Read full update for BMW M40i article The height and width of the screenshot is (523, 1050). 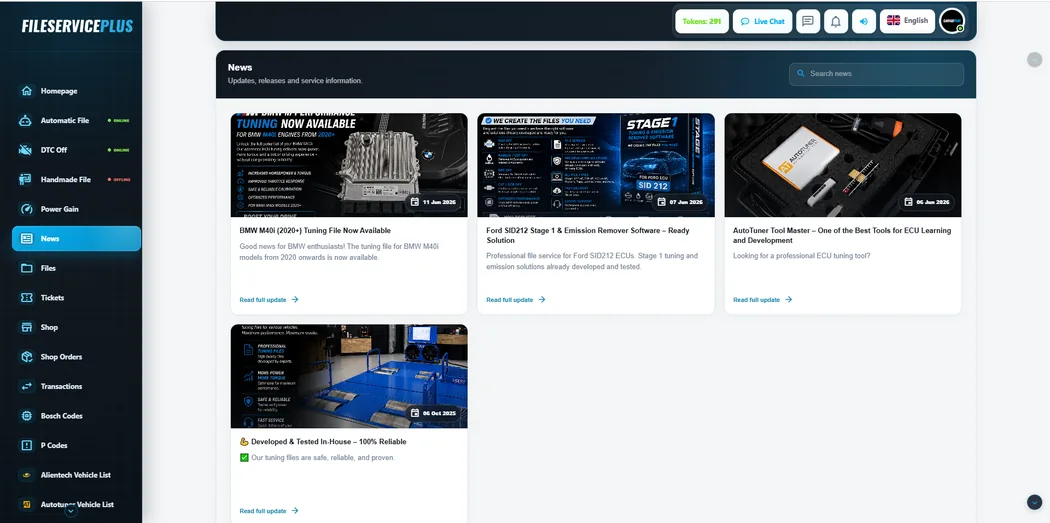(269, 300)
